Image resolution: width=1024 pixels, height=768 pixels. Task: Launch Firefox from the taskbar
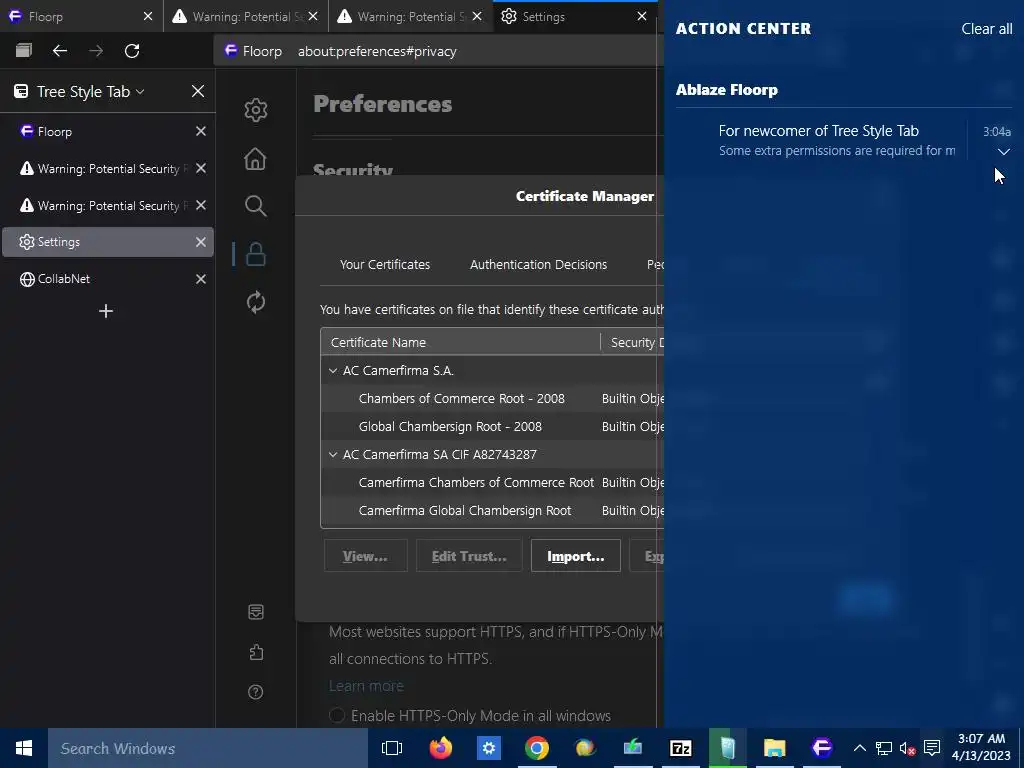(x=441, y=748)
